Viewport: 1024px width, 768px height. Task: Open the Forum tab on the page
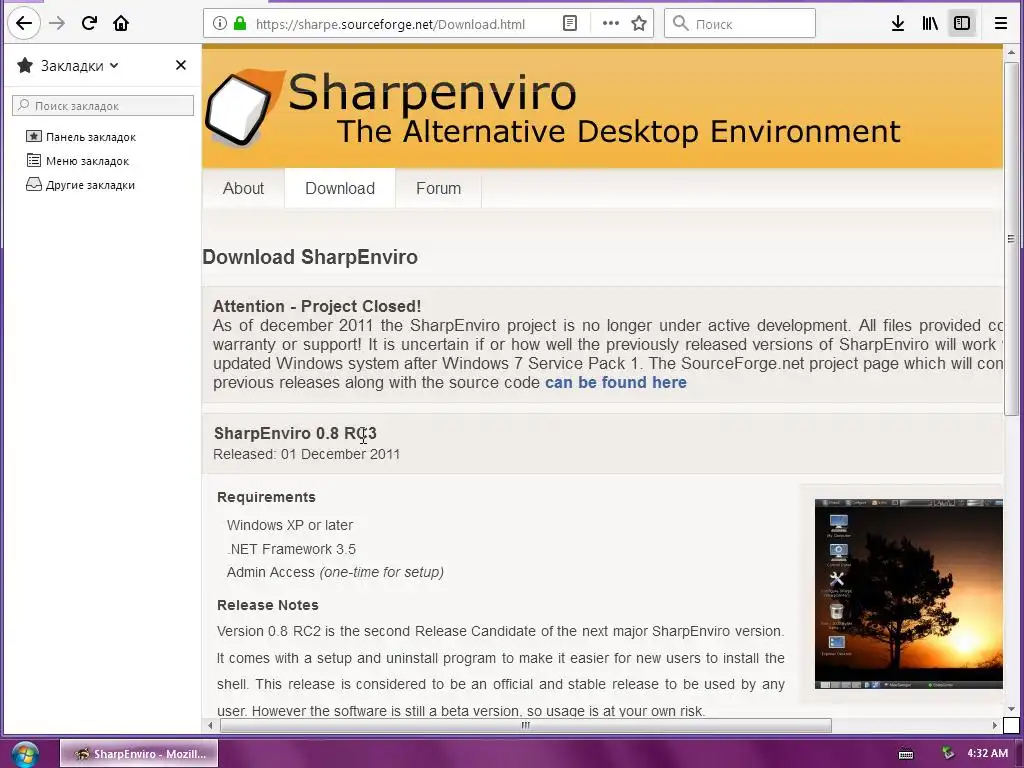(x=438, y=188)
